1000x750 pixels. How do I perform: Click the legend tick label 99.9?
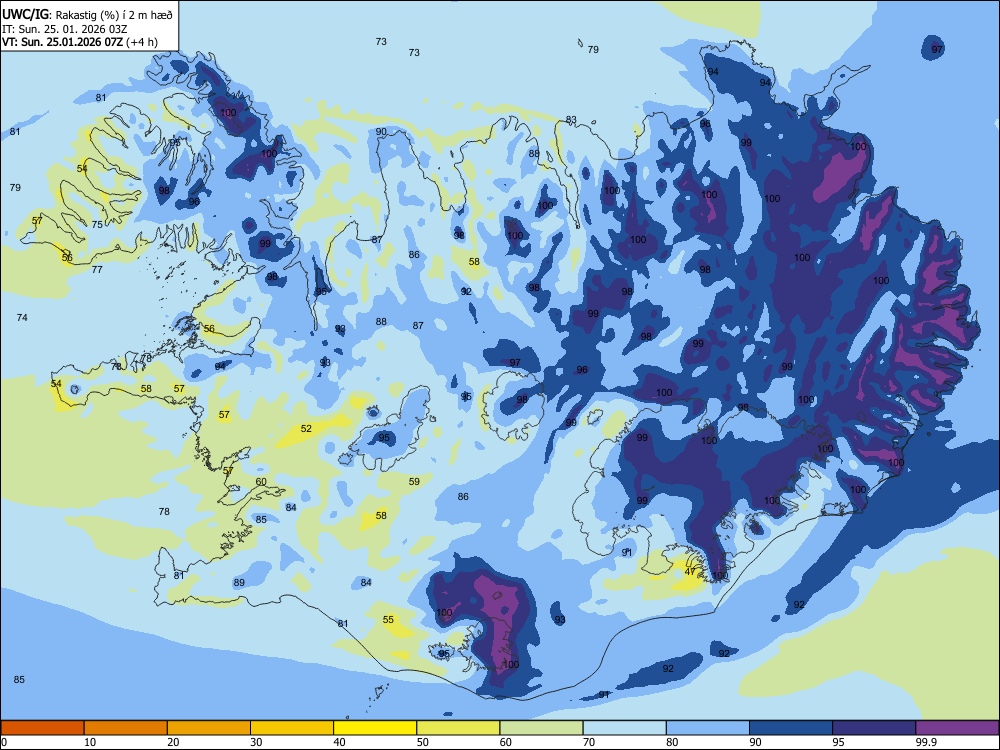[x=925, y=742]
